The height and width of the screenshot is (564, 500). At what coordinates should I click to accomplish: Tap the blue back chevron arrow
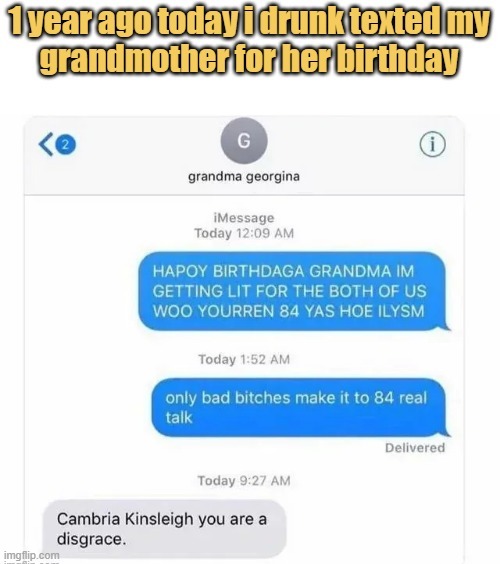pos(46,144)
